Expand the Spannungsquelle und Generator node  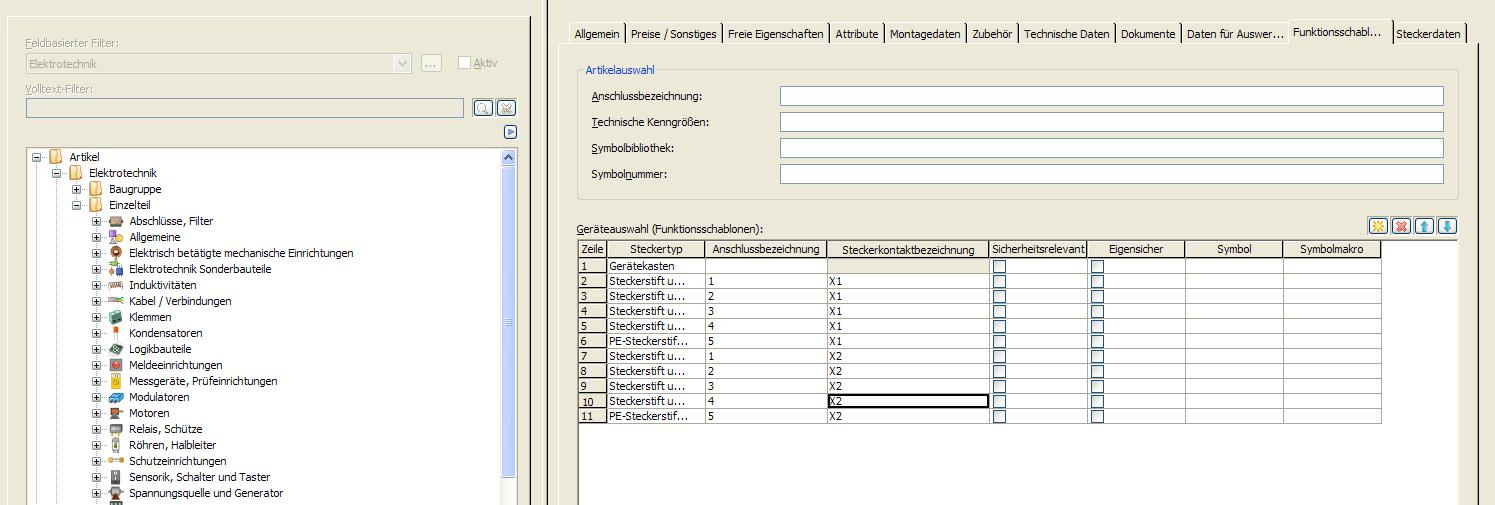pyautogui.click(x=97, y=493)
